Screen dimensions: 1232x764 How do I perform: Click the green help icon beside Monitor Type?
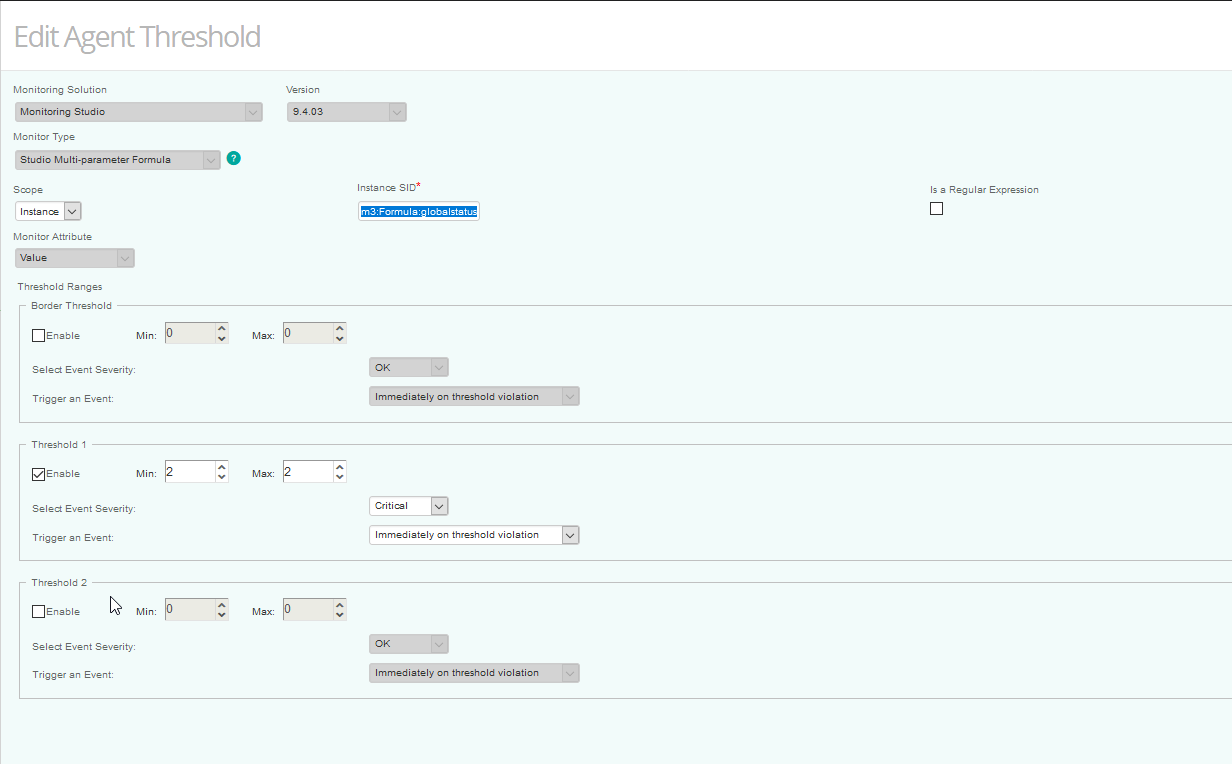coord(234,158)
